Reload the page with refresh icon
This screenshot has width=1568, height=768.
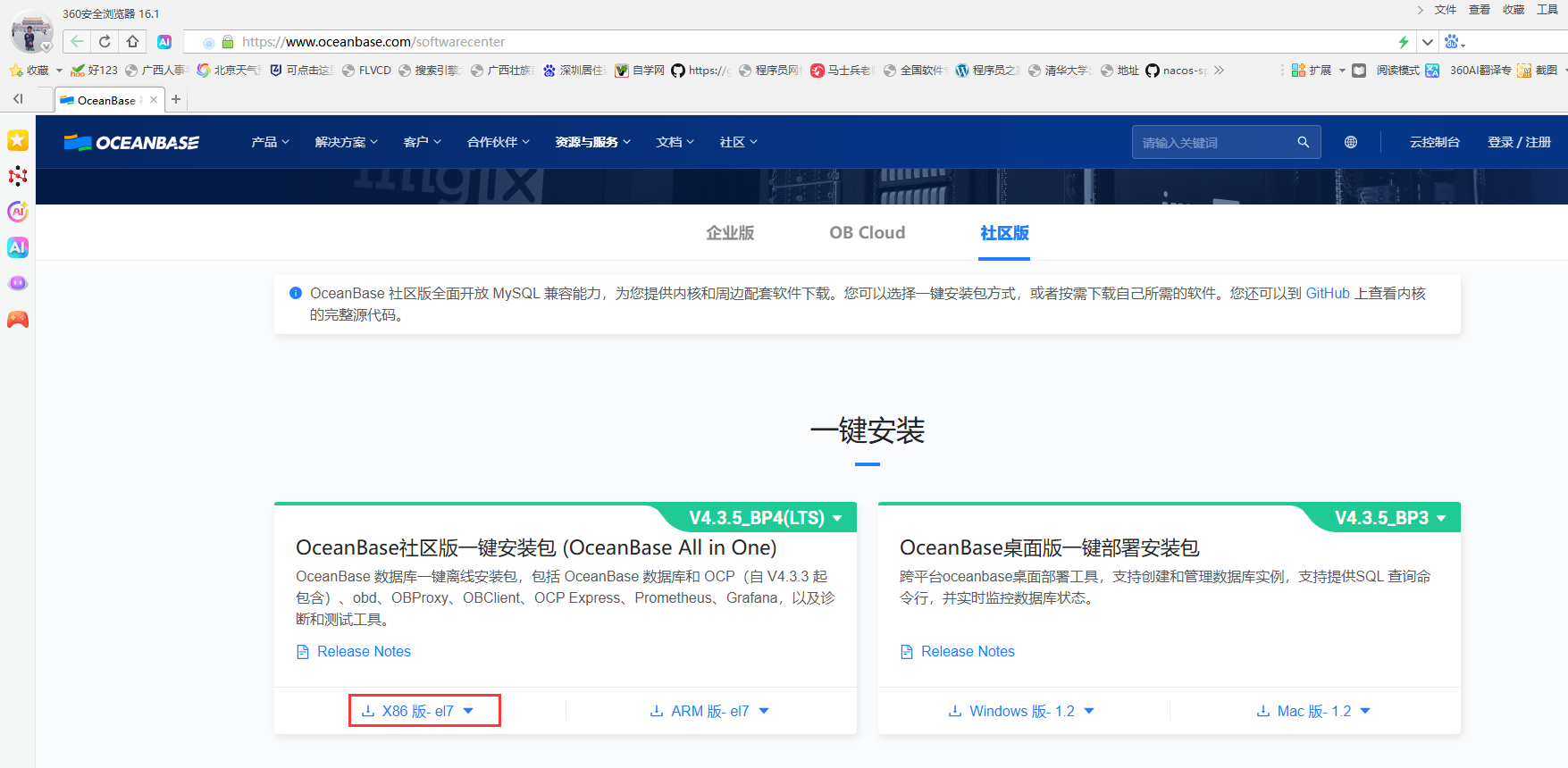point(105,41)
